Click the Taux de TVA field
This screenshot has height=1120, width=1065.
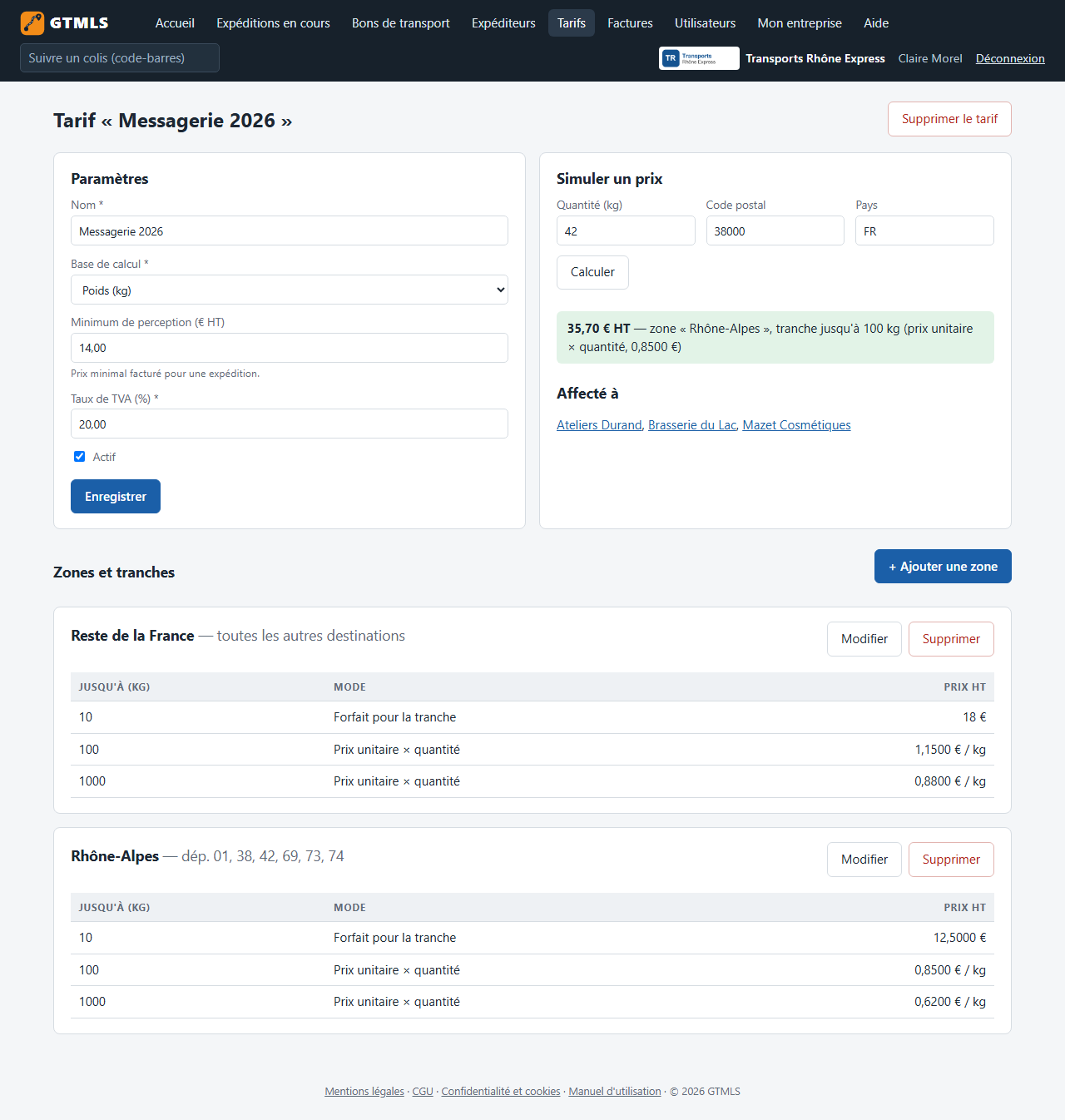tap(290, 424)
